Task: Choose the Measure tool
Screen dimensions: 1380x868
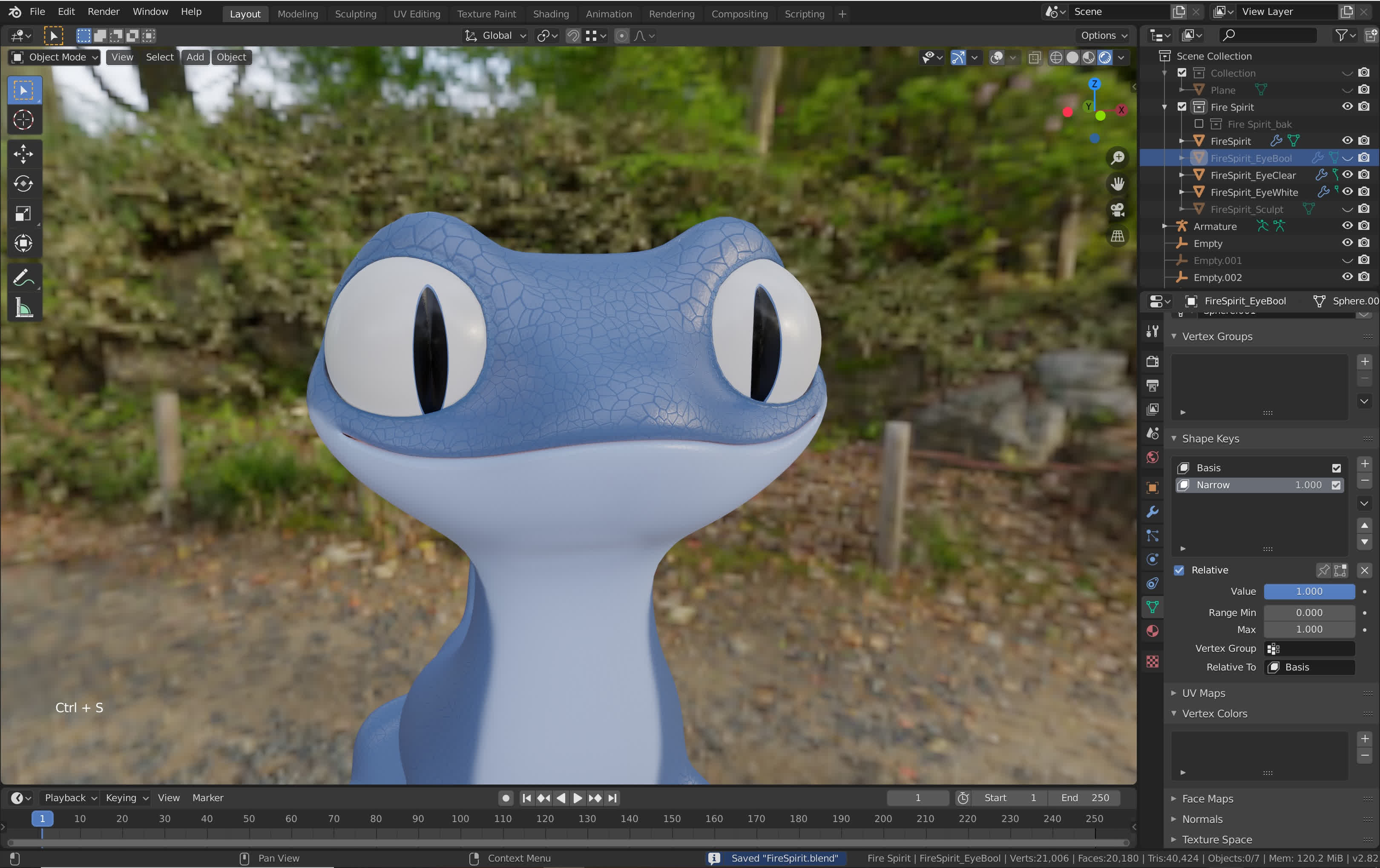Action: 23,308
